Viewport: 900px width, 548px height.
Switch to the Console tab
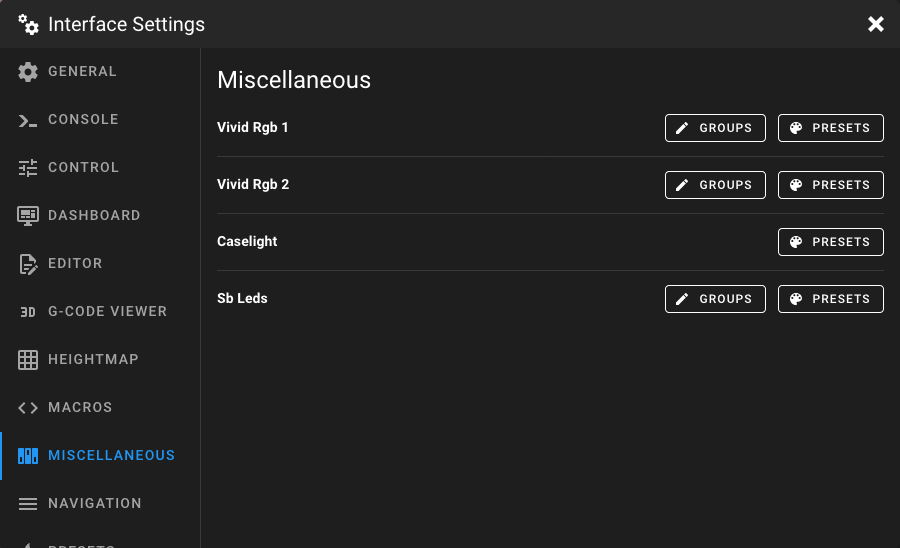coord(100,120)
